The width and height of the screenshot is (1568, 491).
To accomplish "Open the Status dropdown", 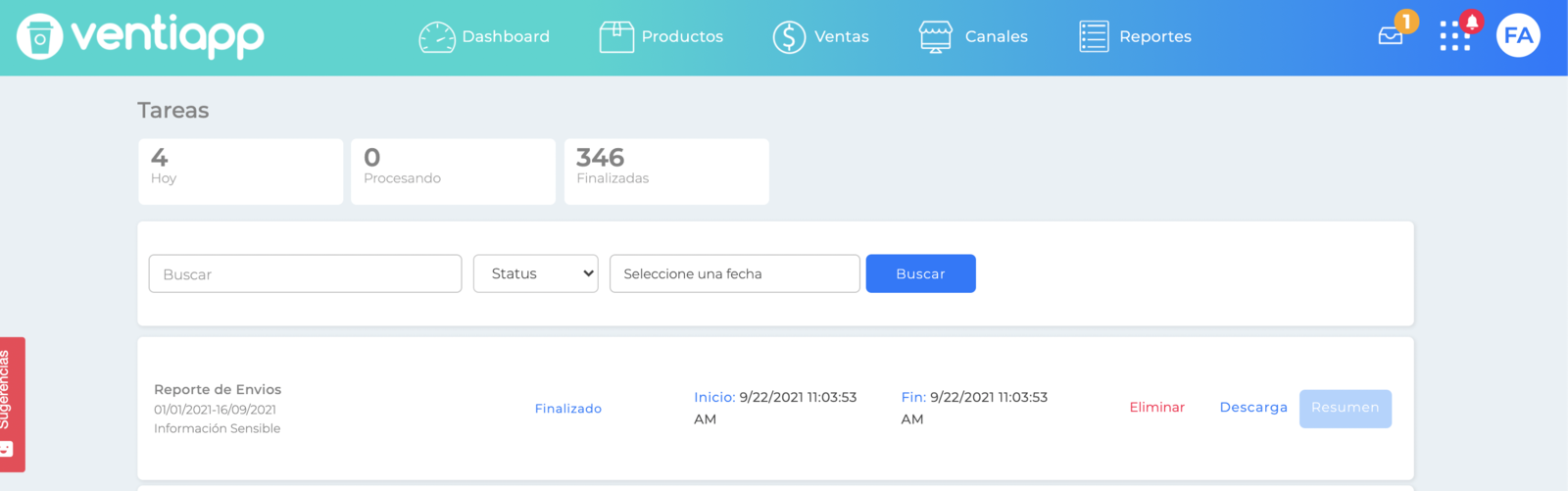I will (x=536, y=273).
